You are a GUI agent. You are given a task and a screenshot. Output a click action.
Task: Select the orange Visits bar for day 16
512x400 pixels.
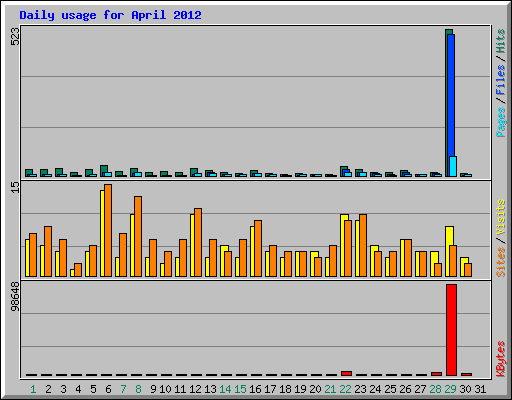coord(258,248)
